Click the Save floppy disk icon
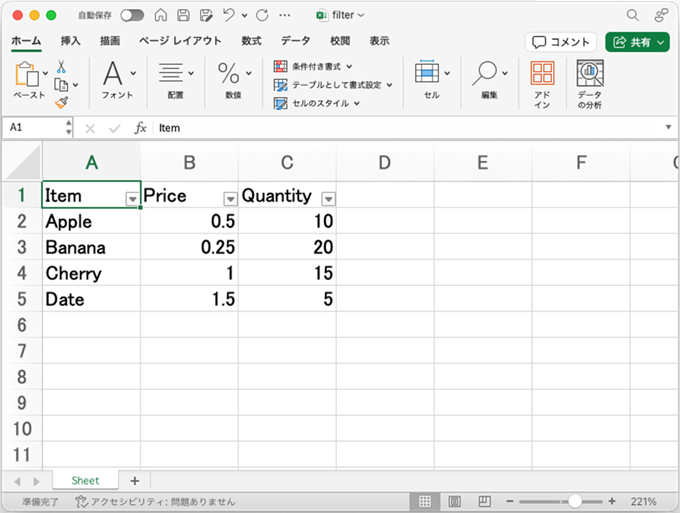 click(x=183, y=15)
